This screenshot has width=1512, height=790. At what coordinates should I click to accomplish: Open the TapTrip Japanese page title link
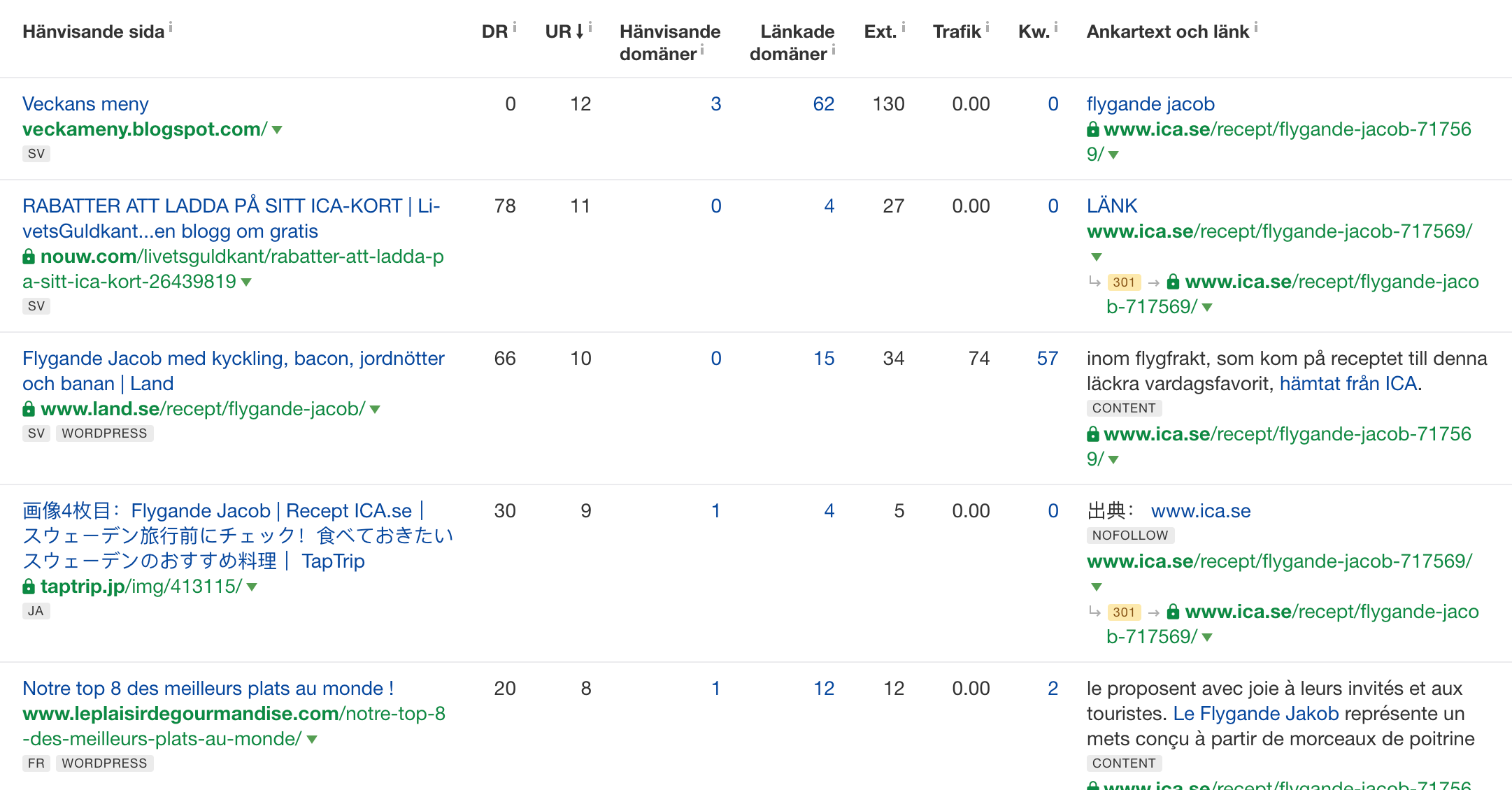[x=238, y=536]
